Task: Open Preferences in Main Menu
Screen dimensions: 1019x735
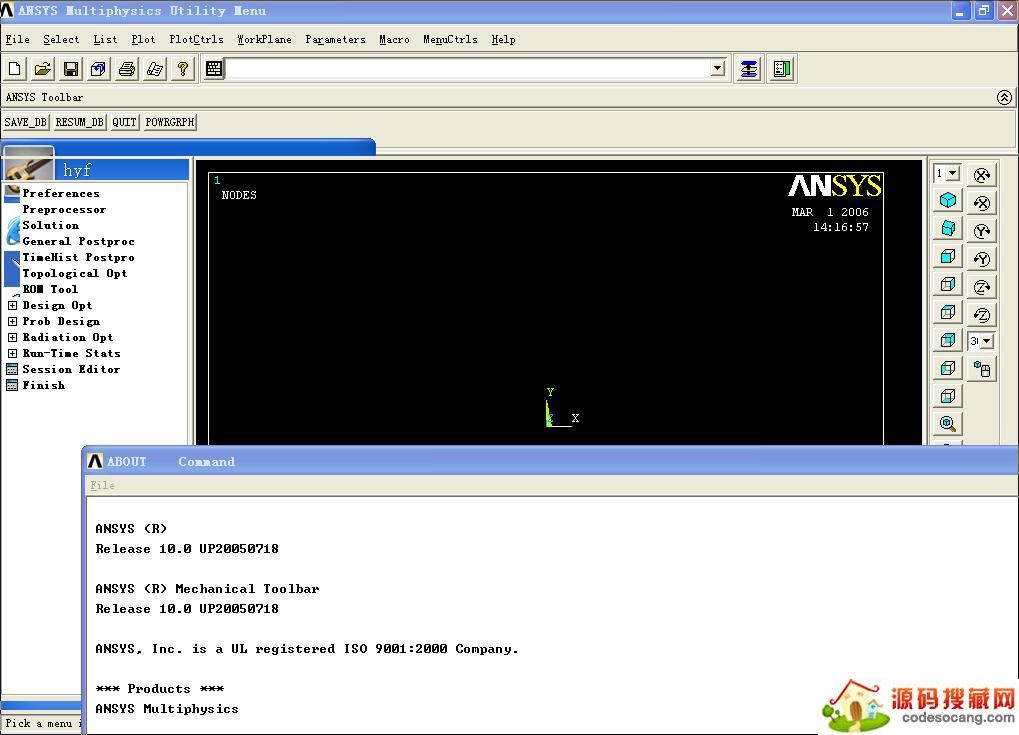Action: click(x=61, y=194)
